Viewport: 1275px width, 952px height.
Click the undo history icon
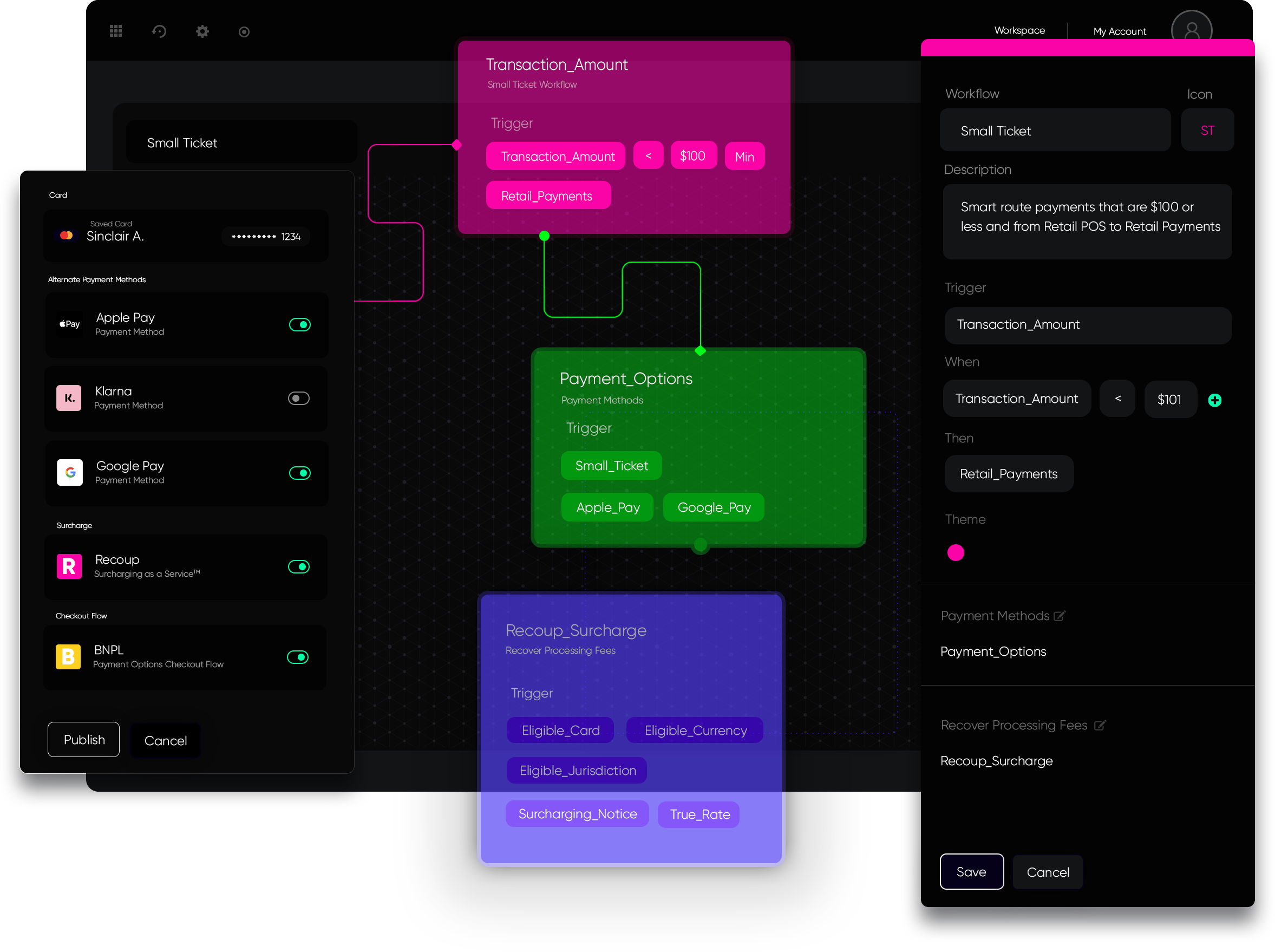159,31
